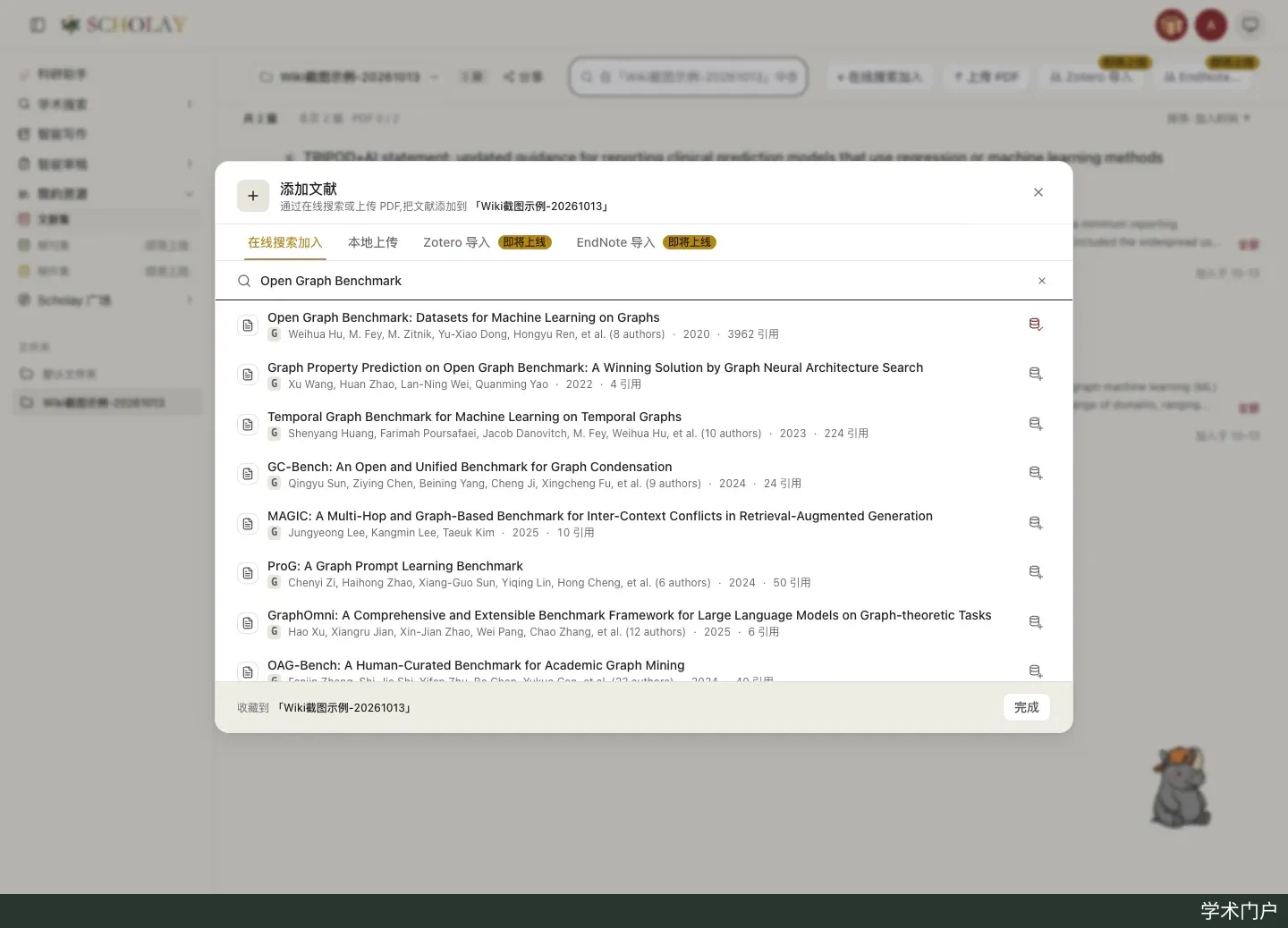Click document icon for 'Open Graph Benchmark: Datasets'
This screenshot has height=928, width=1288.
click(248, 325)
